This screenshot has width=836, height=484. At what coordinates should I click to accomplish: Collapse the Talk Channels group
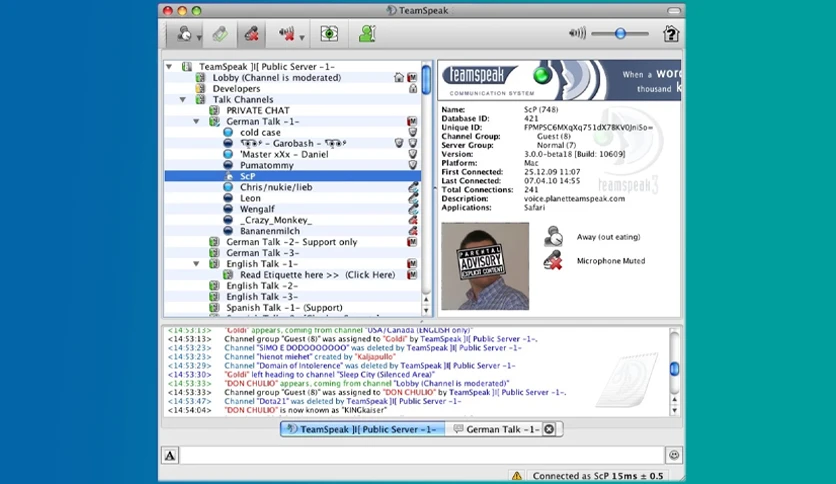(183, 100)
